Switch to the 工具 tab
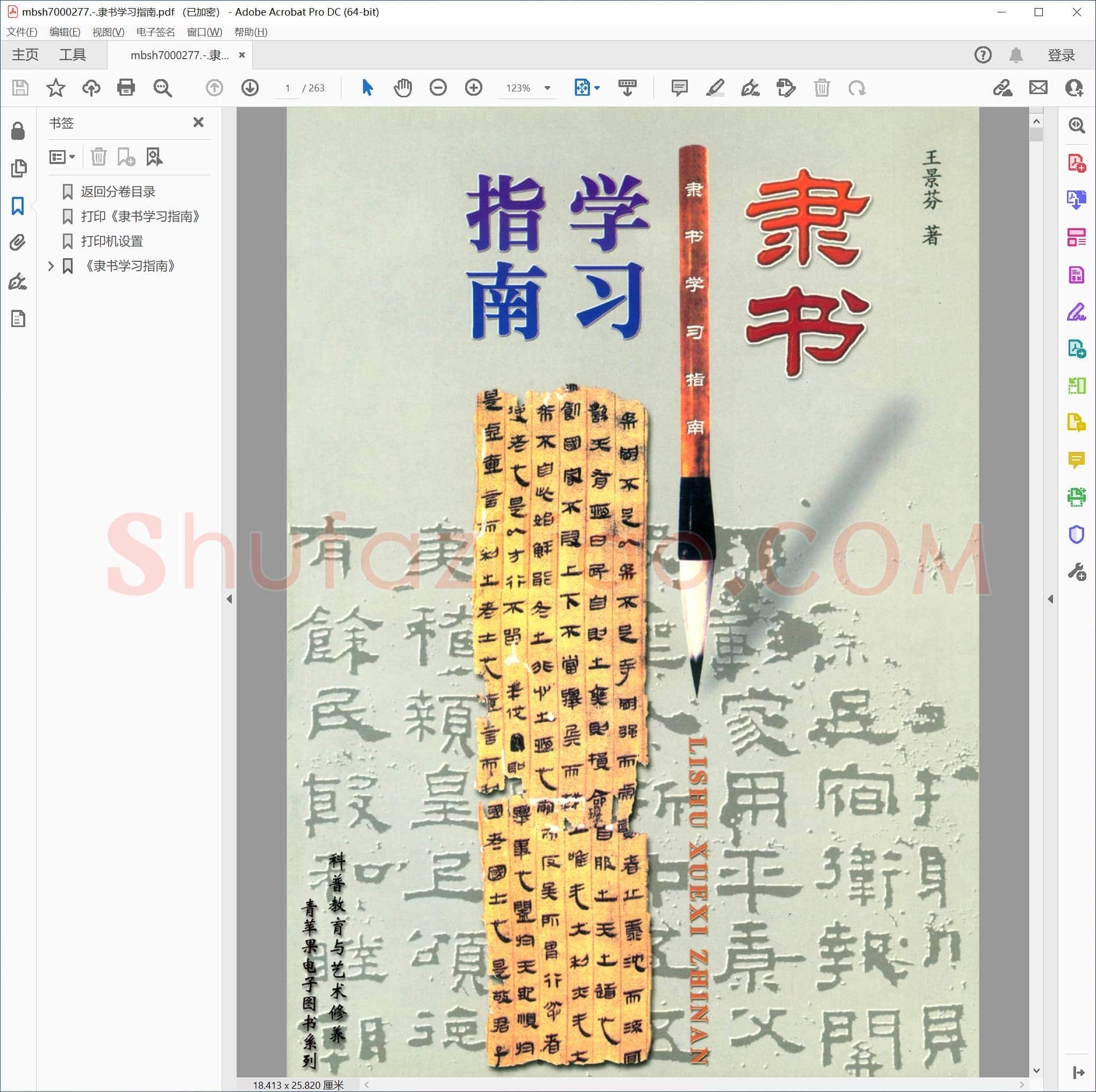1096x1092 pixels. pyautogui.click(x=73, y=55)
